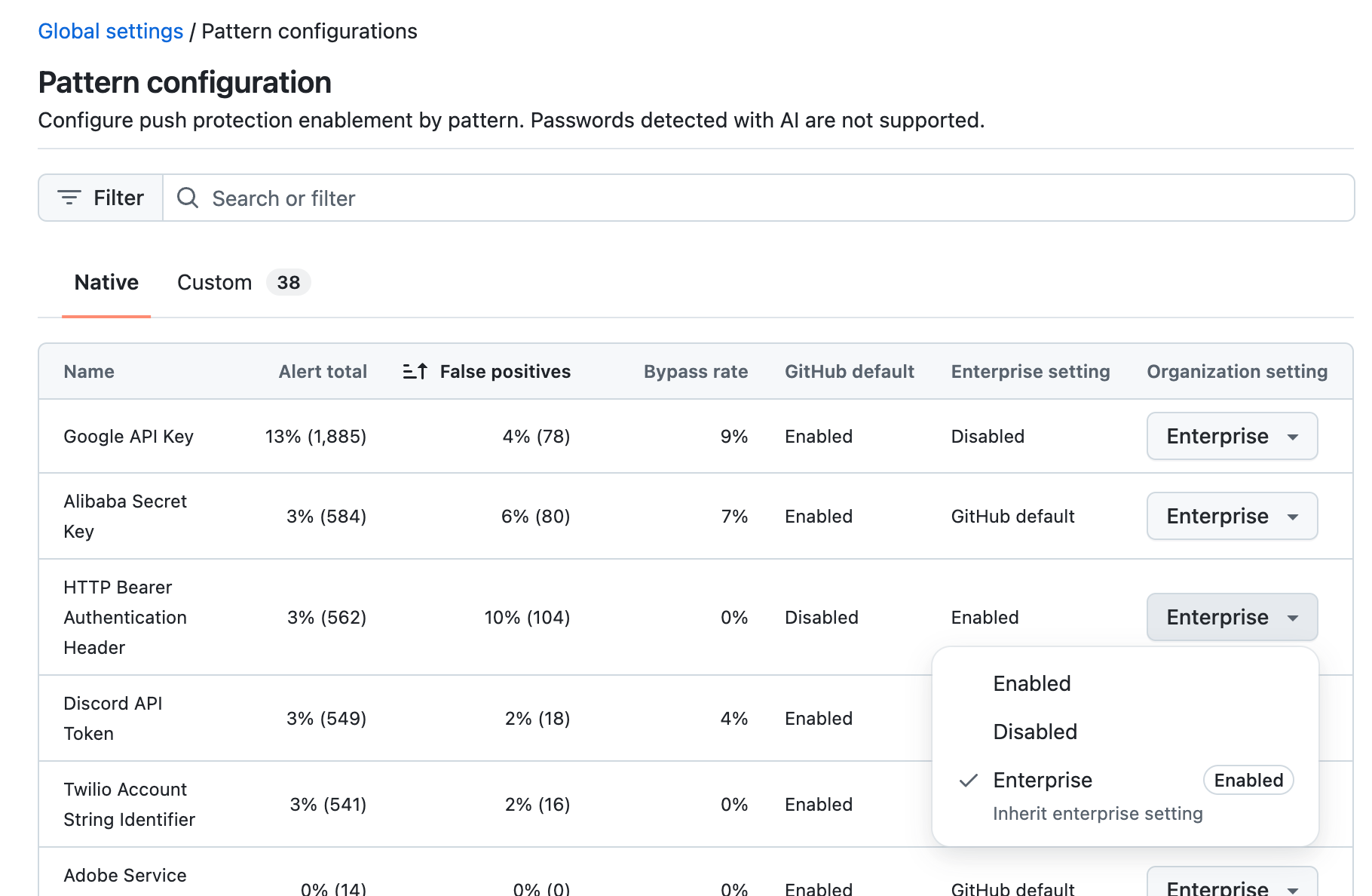Screen dimensions: 1372x896
Task: Click the False positives sort arrow icon
Action: coord(415,371)
